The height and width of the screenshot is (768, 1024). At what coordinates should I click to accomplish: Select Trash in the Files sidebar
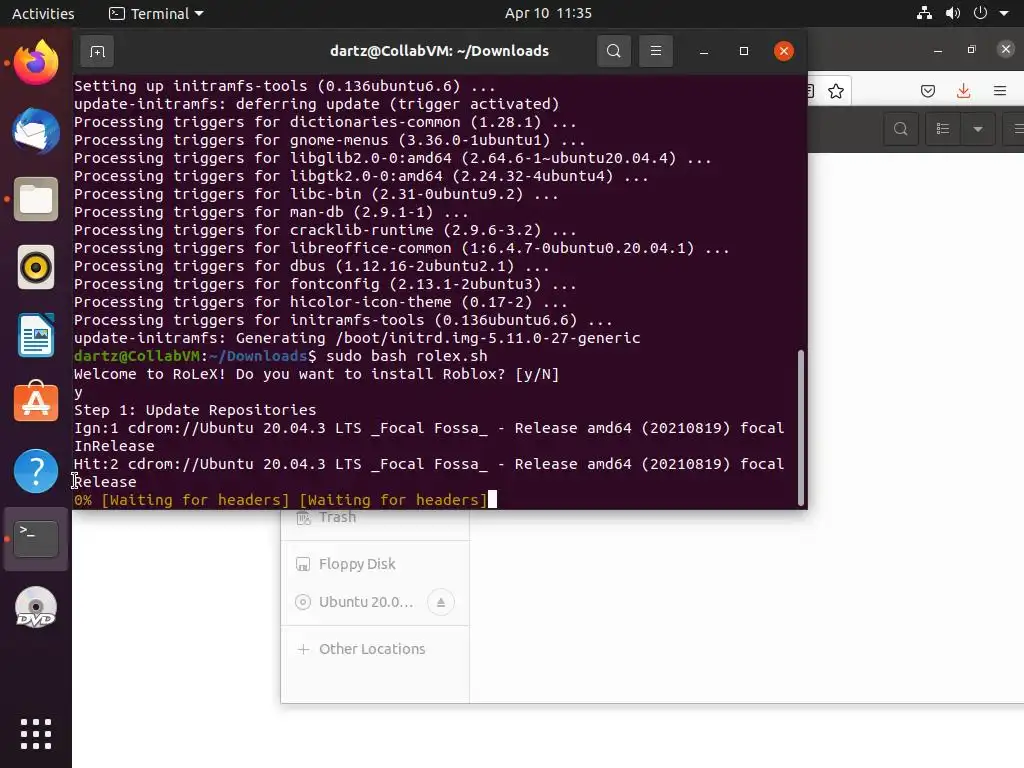coord(375,519)
